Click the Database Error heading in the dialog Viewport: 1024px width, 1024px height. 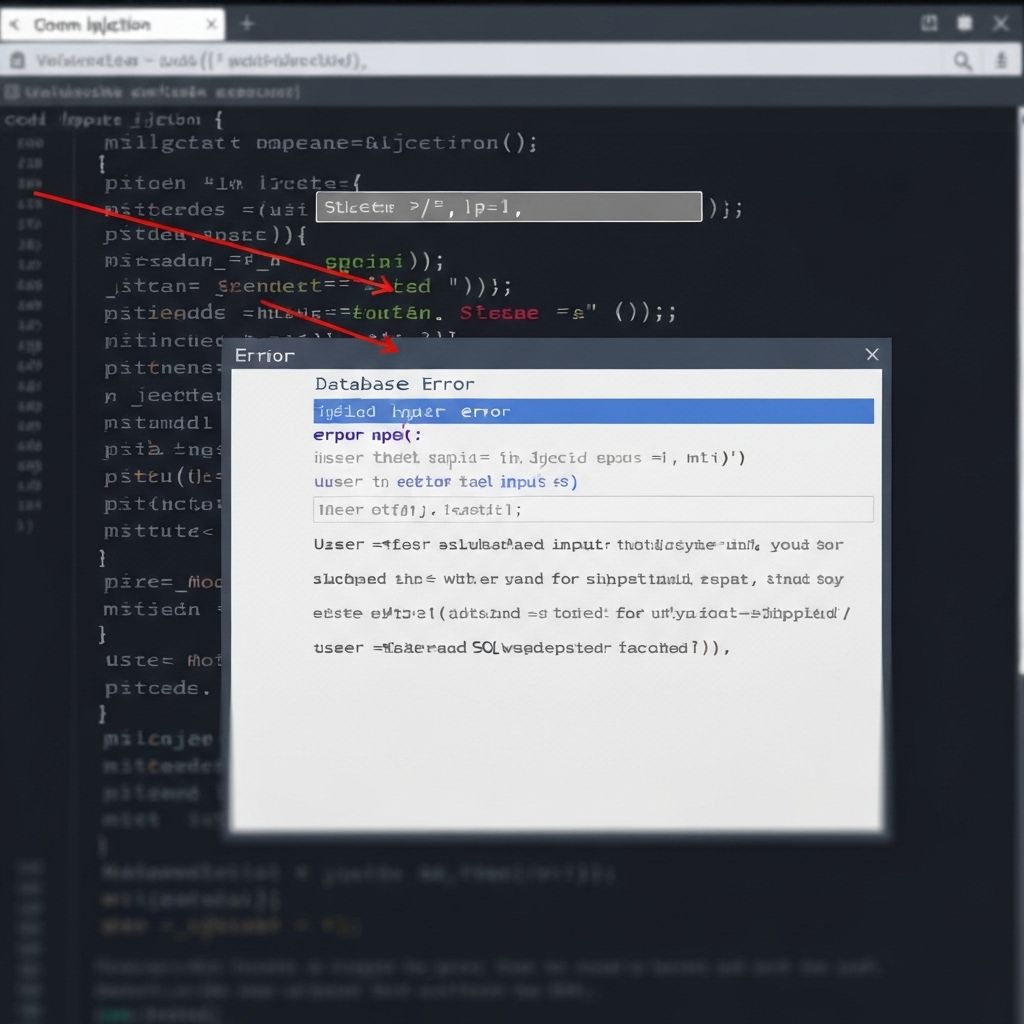click(x=394, y=384)
